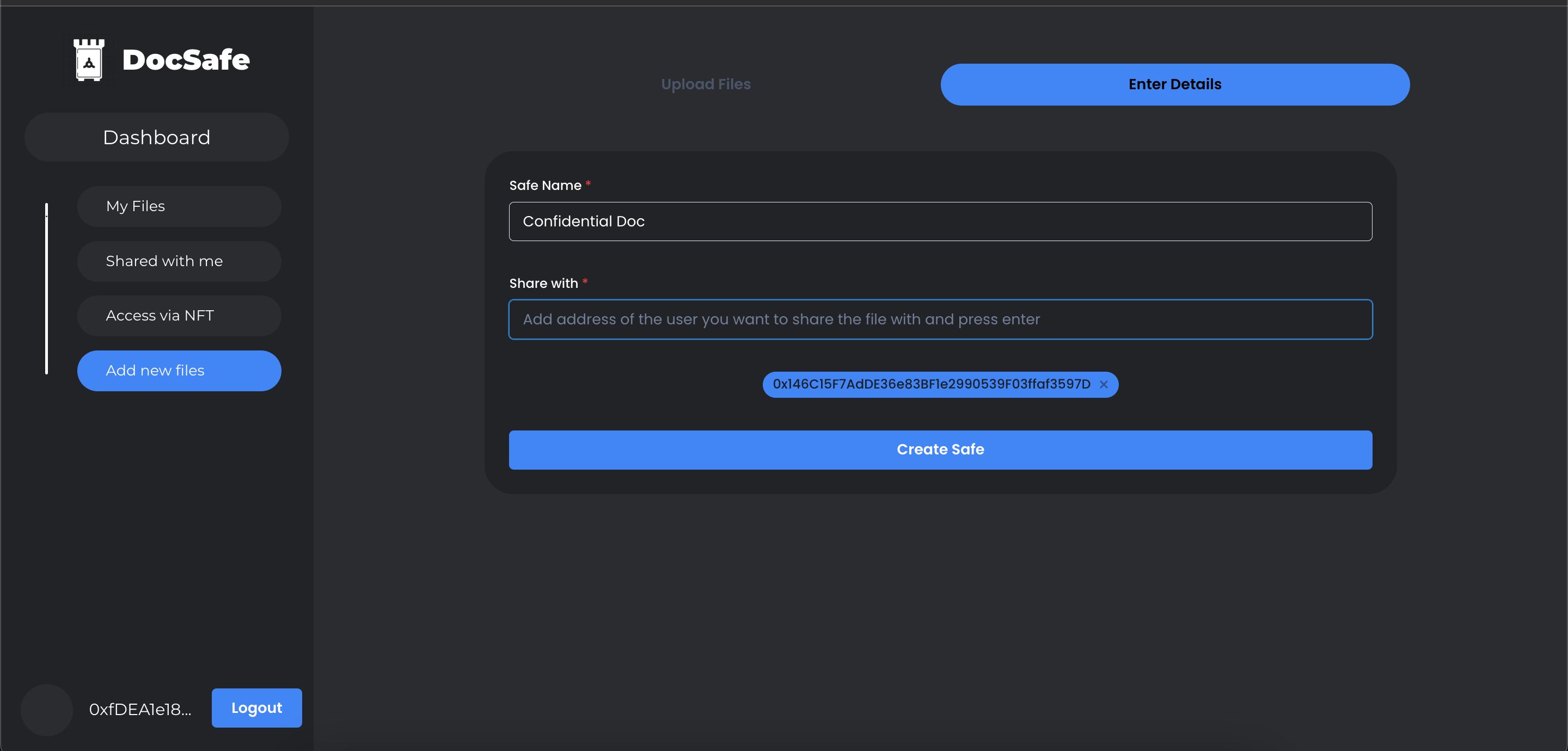The width and height of the screenshot is (1568, 751).
Task: Open the Dashboard section
Action: (x=156, y=138)
